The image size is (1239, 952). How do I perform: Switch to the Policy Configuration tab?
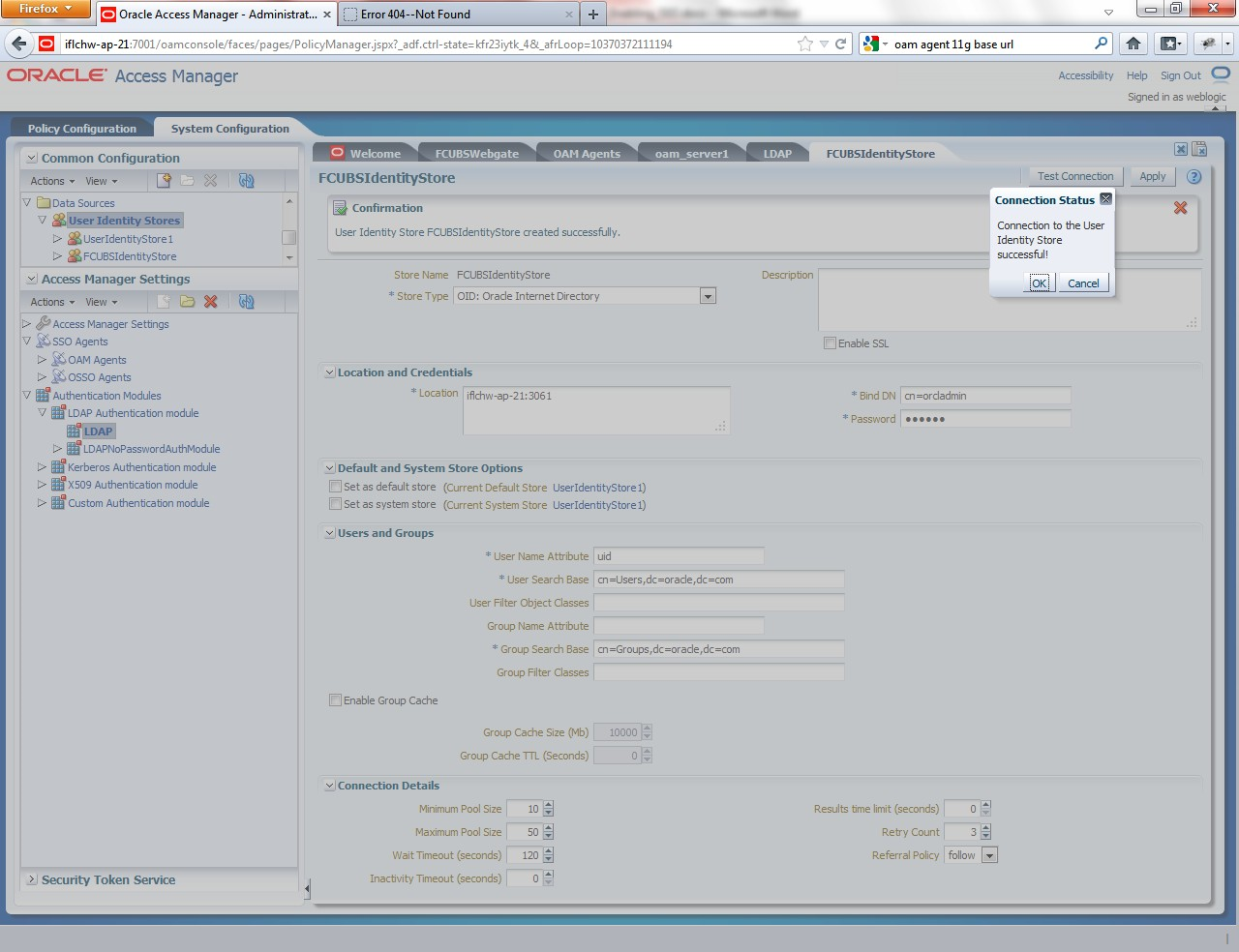pyautogui.click(x=81, y=129)
